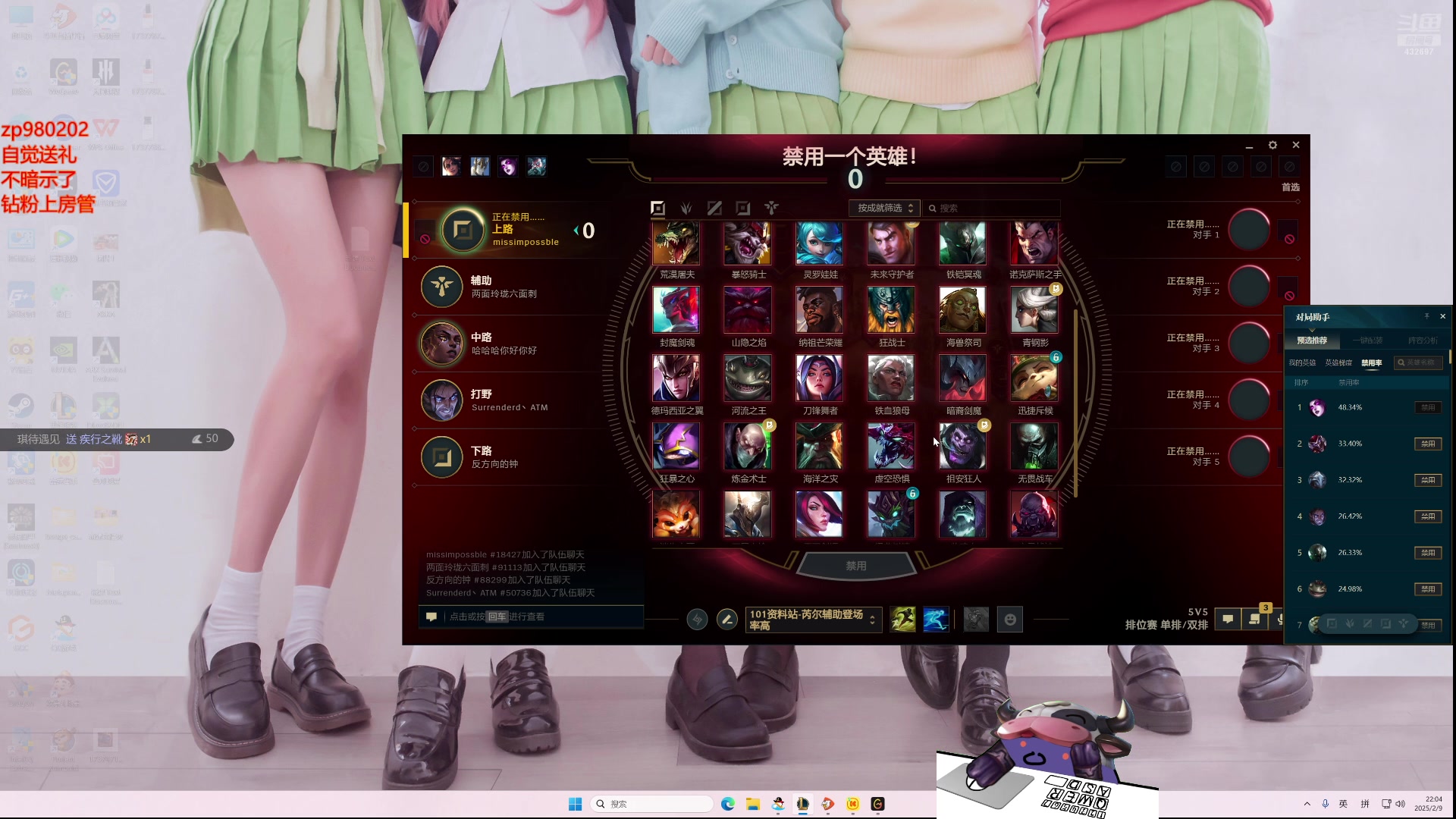Image resolution: width=1456 pixels, height=819 pixels.
Task: Filter champions by support role
Action: tap(771, 208)
